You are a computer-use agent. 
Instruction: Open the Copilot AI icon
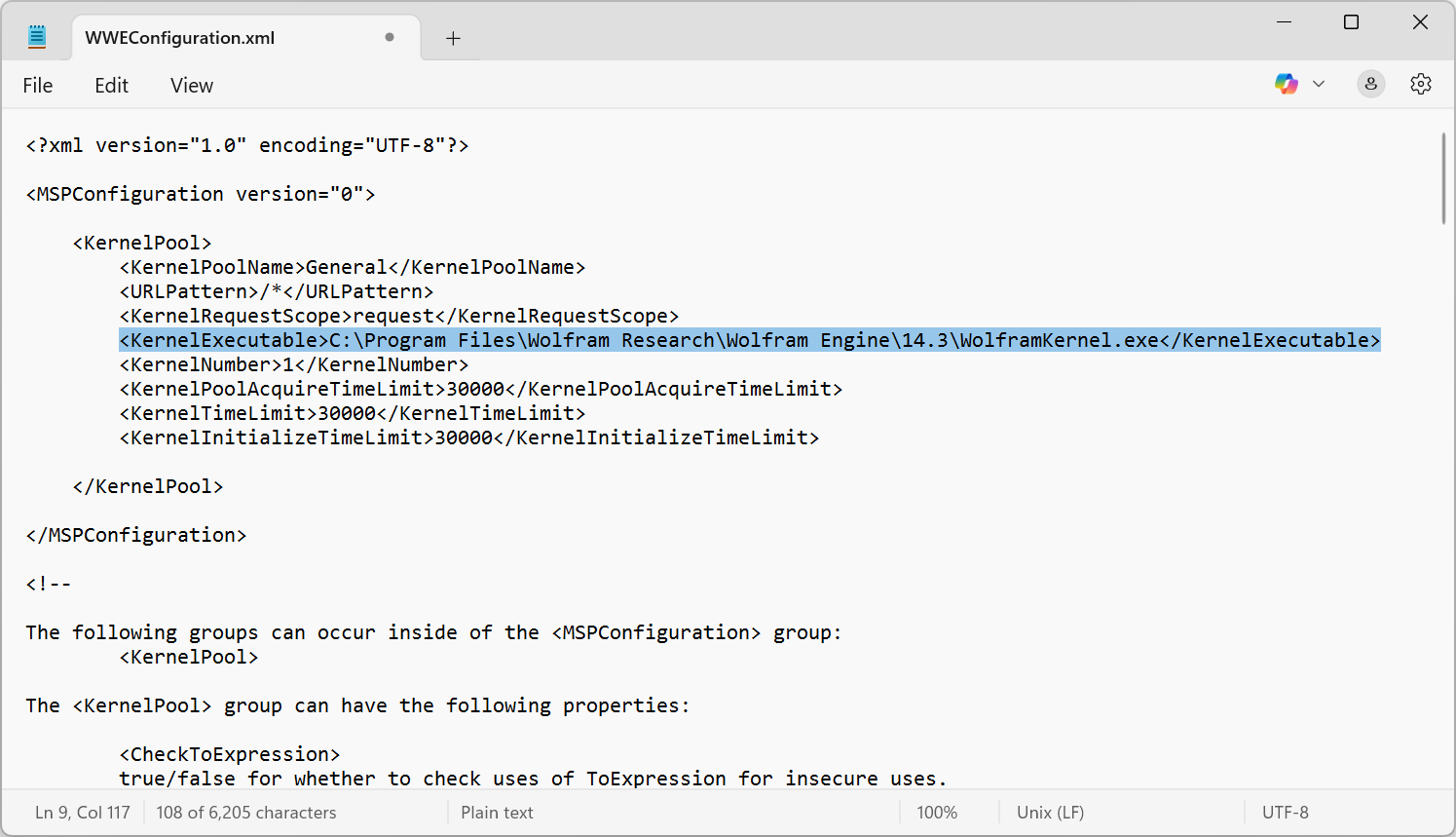pos(1286,84)
